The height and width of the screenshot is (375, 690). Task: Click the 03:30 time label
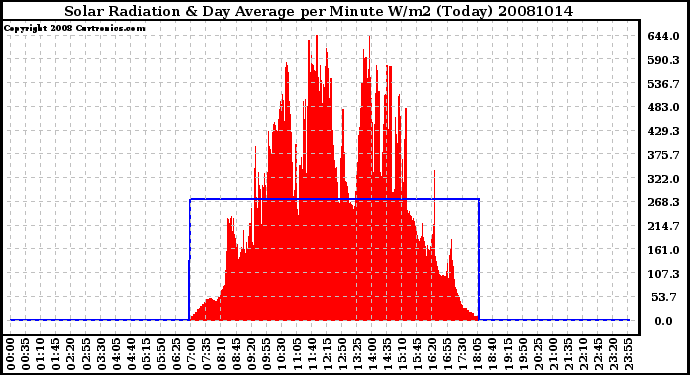[x=101, y=354]
